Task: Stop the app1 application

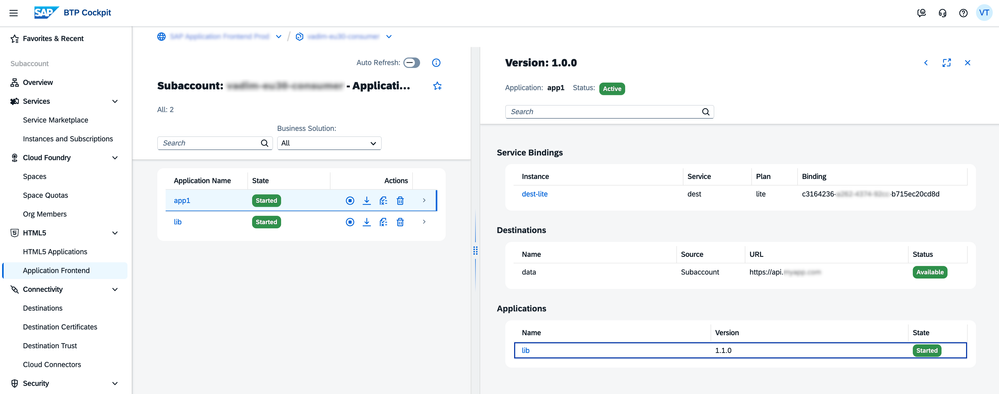Action: pyautogui.click(x=350, y=201)
